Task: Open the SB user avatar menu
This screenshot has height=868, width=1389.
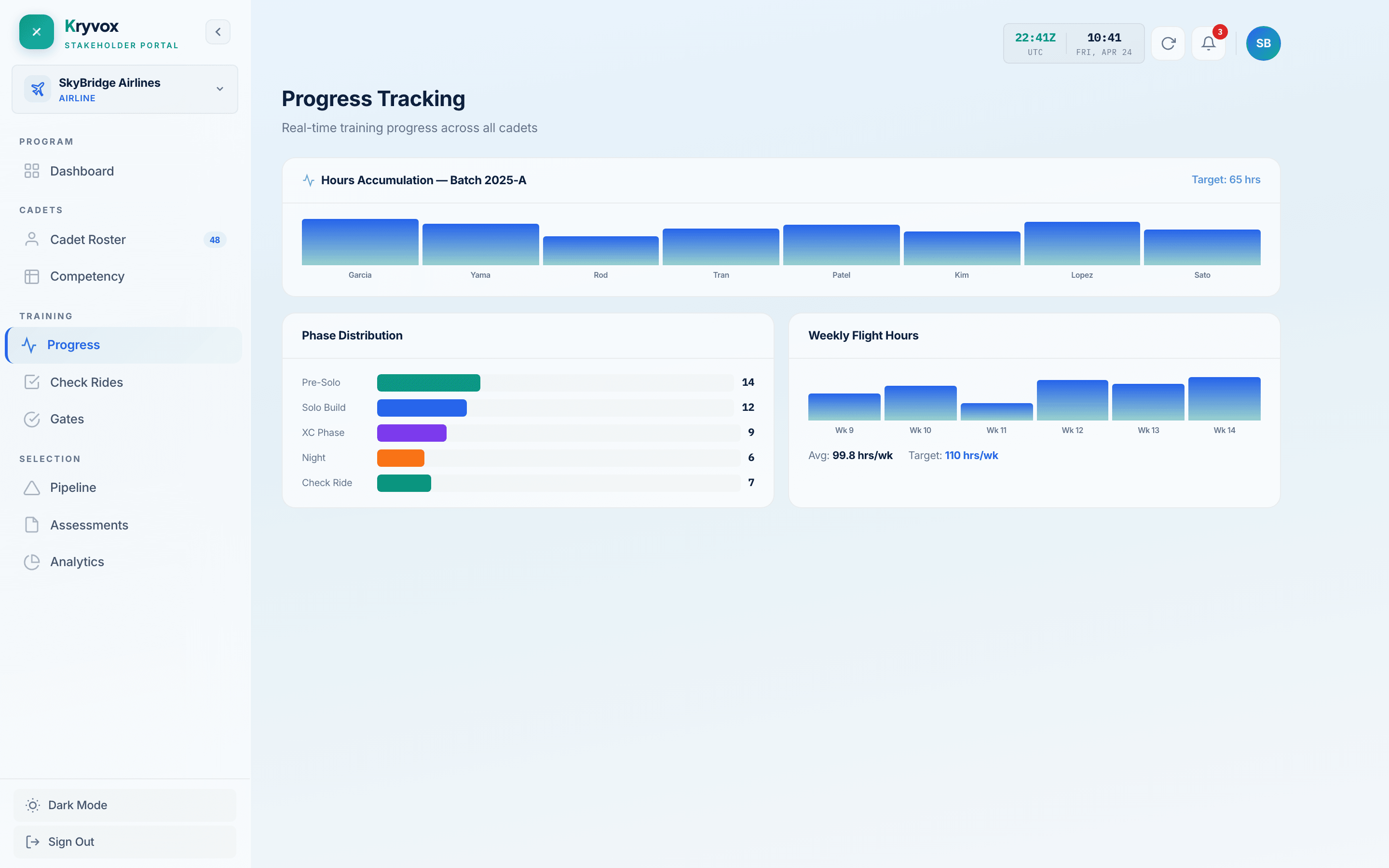Action: (1263, 43)
